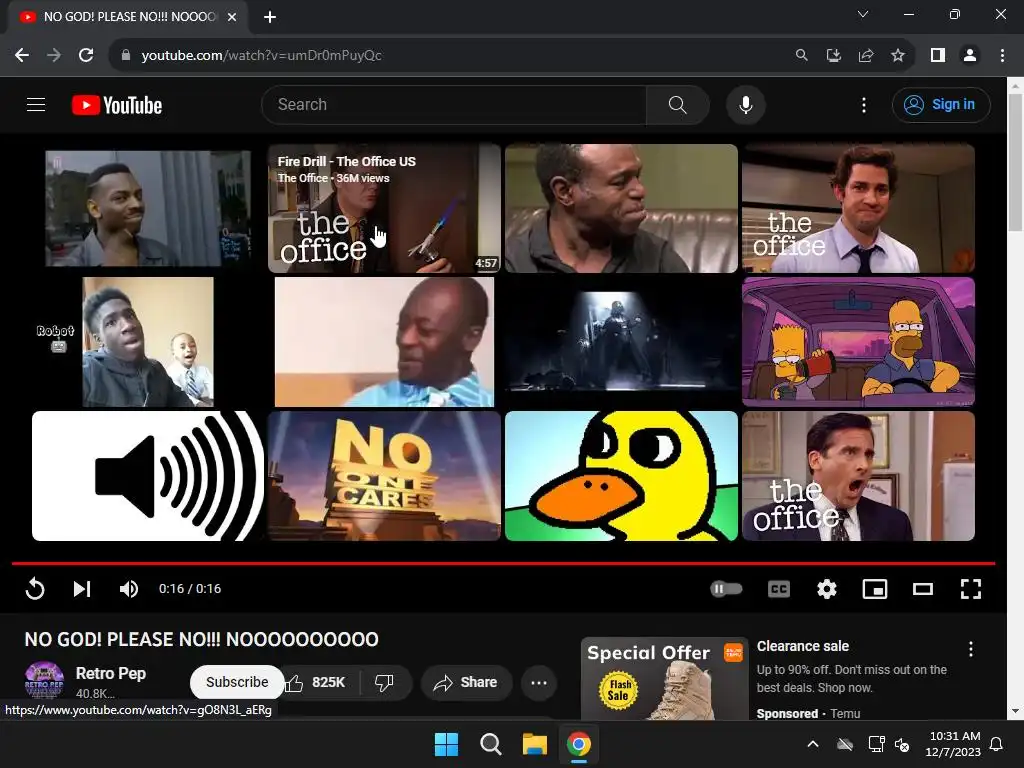1024x768 pixels.
Task: Open Chrome profile button
Action: [970, 56]
